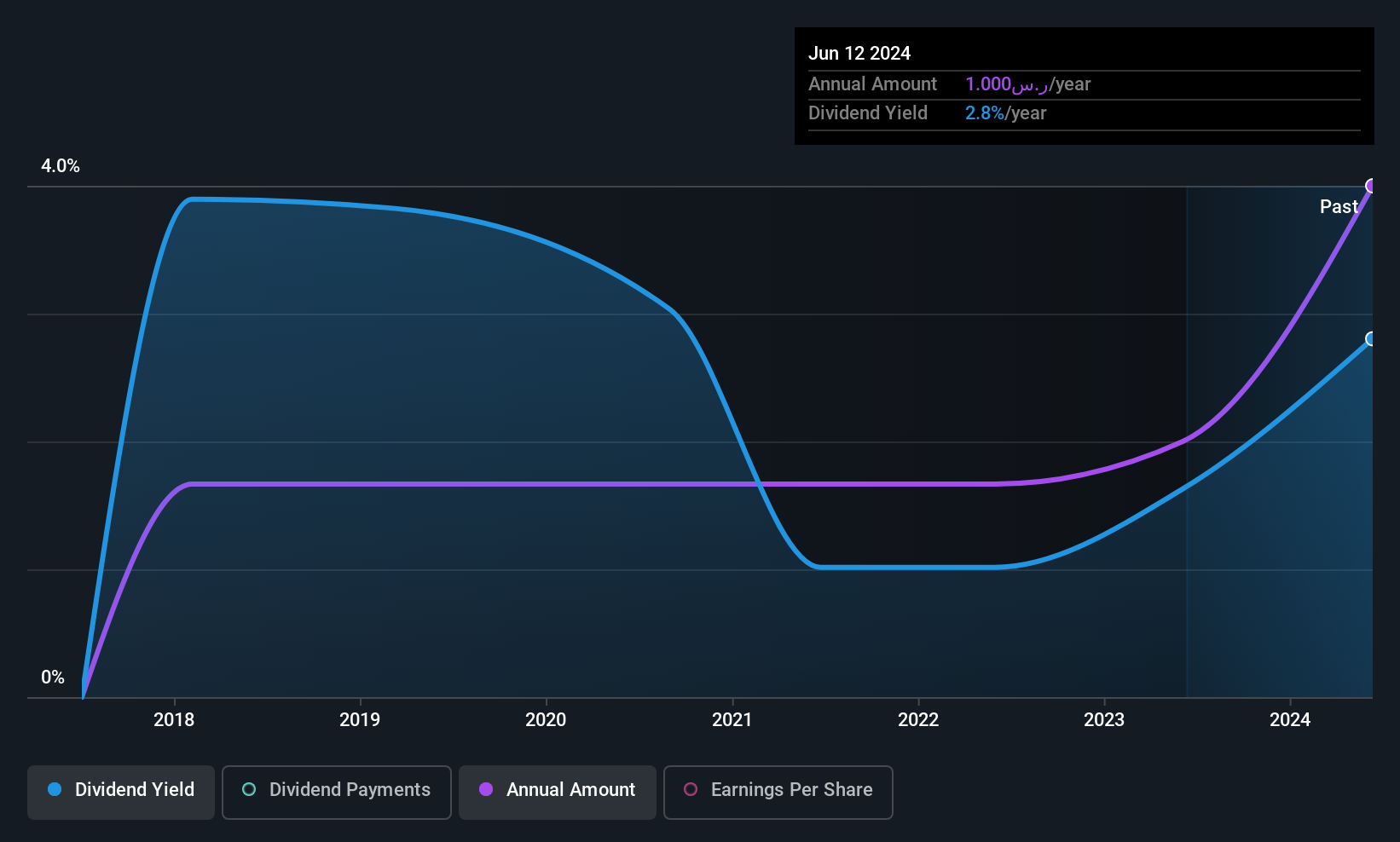
Task: Show the Earnings Per Share series
Action: point(778,792)
